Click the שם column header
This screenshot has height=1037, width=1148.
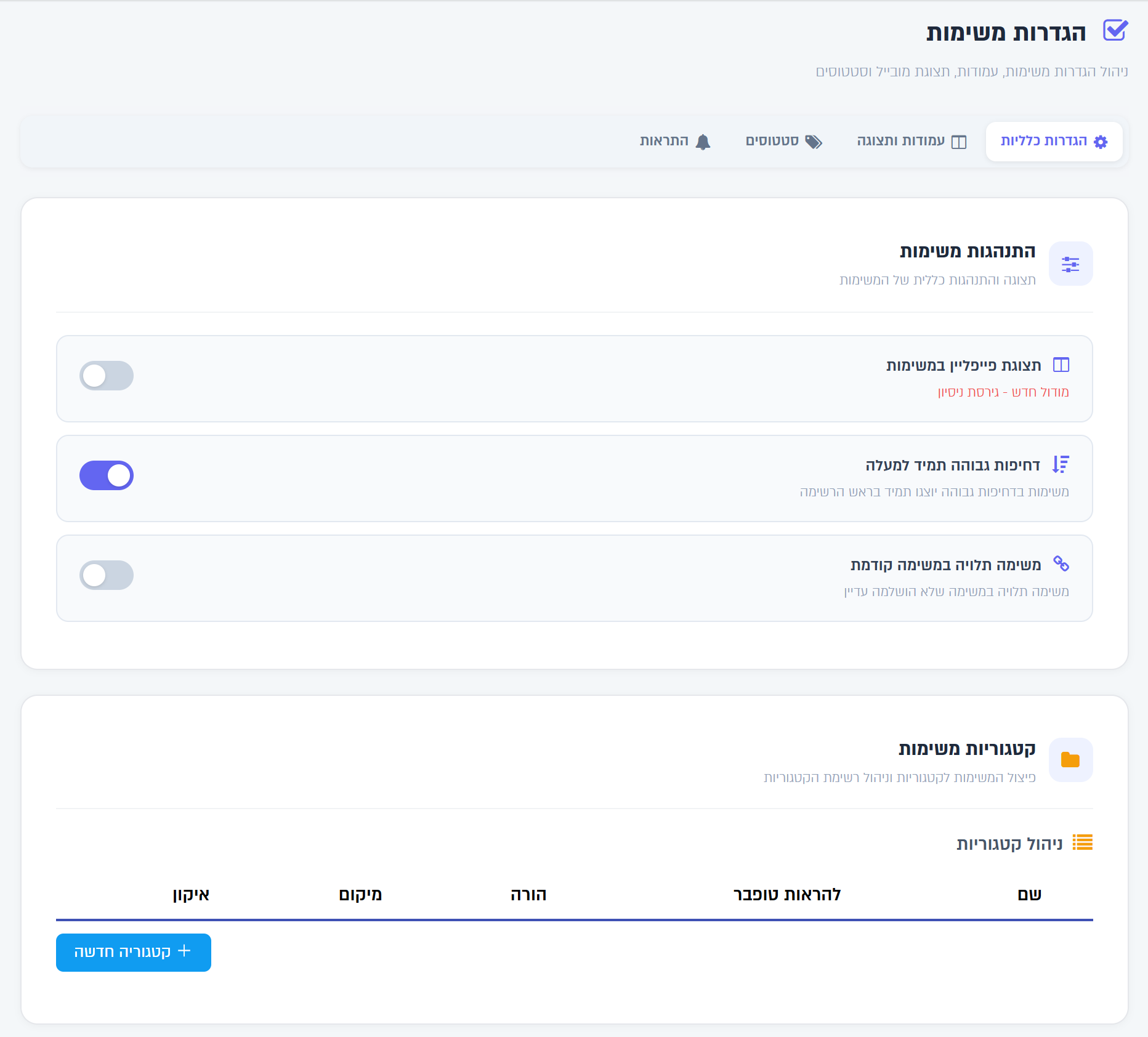[x=1029, y=895]
